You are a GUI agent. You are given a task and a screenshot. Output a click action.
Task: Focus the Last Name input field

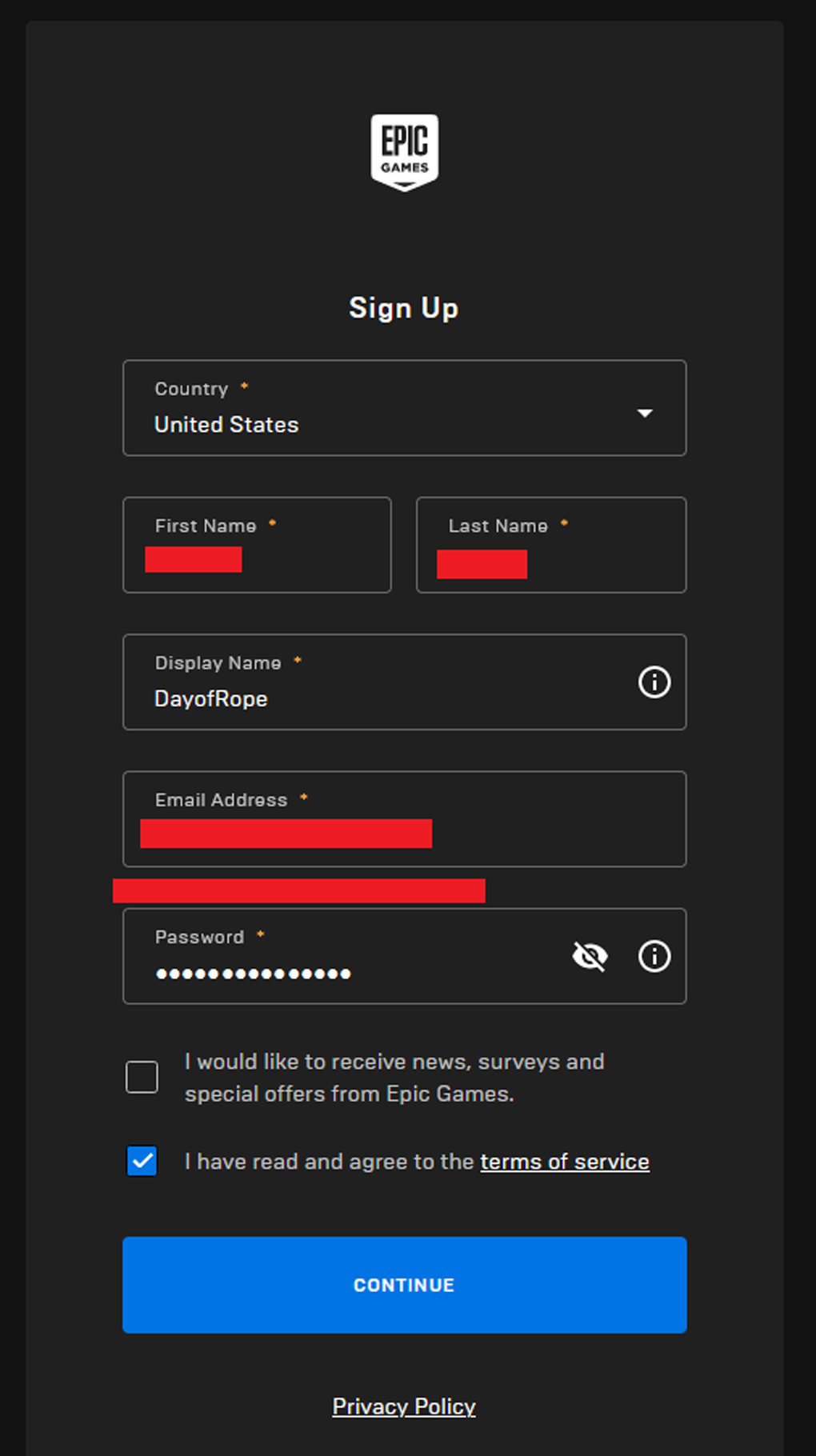(551, 545)
